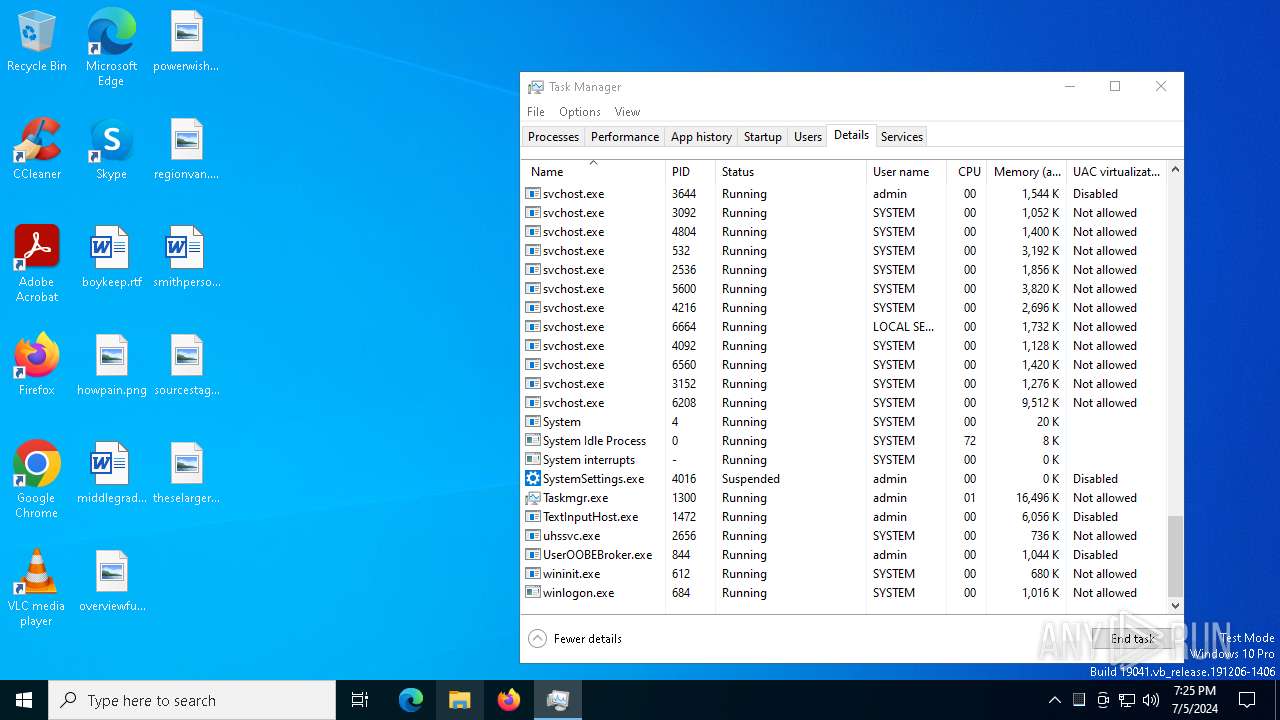Viewport: 1280px width, 720px height.
Task: Launch VLC media player from desktop
Action: [37, 588]
